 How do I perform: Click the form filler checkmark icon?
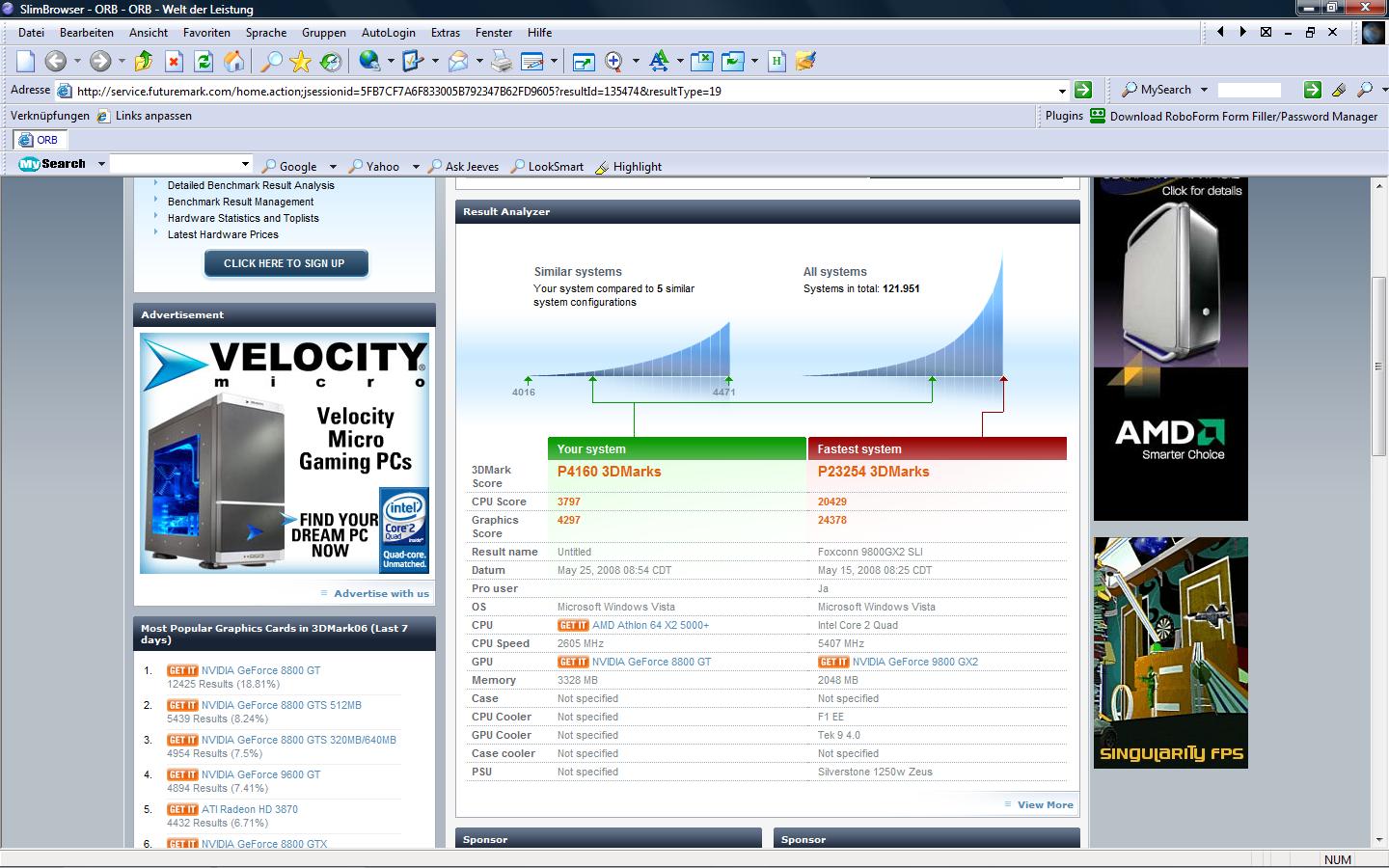[413, 61]
